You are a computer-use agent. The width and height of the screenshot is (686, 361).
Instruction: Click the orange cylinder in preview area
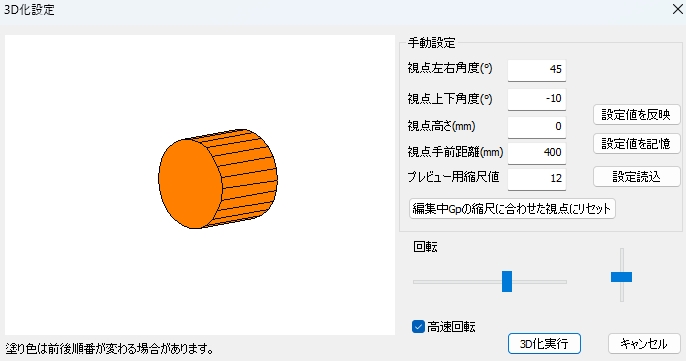click(x=218, y=179)
